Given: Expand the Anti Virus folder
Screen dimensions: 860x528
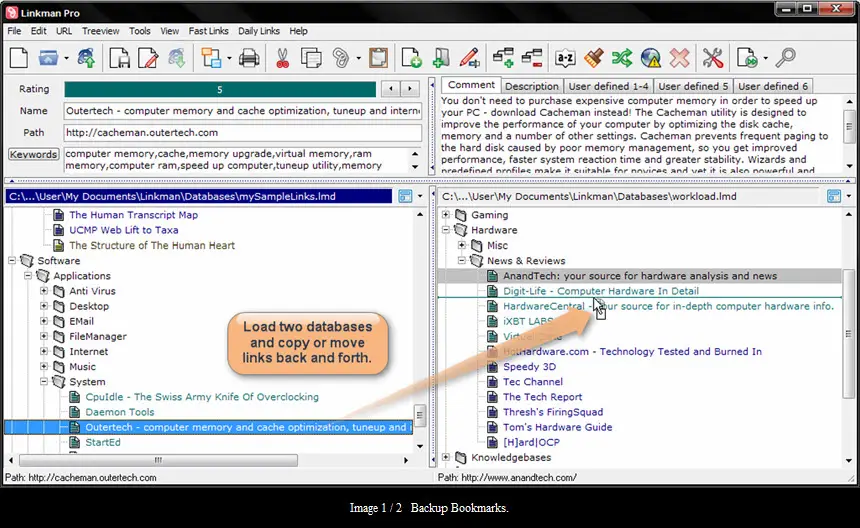Looking at the screenshot, I should [x=44, y=291].
